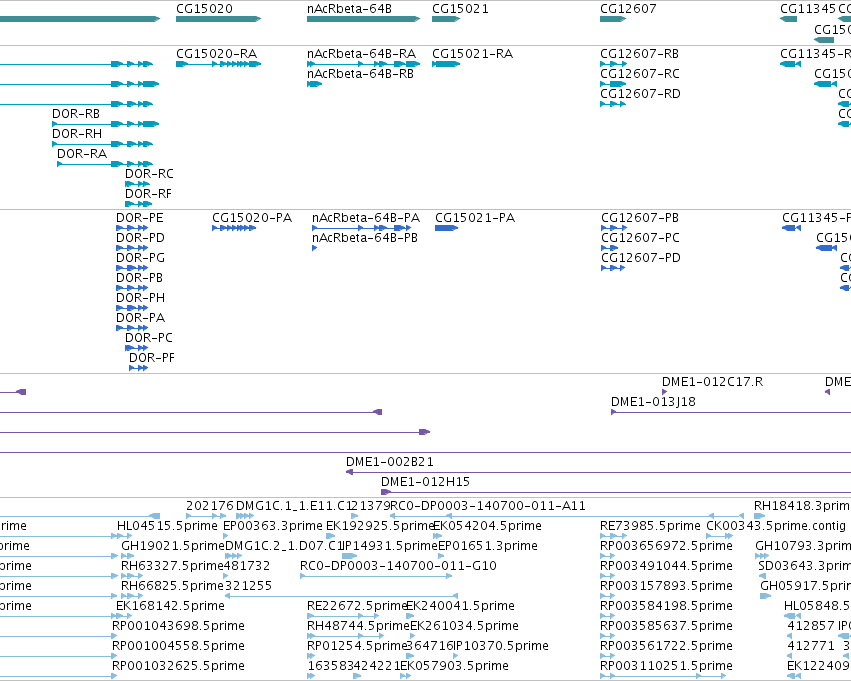Select EST RE73985.5prime

[613, 536]
